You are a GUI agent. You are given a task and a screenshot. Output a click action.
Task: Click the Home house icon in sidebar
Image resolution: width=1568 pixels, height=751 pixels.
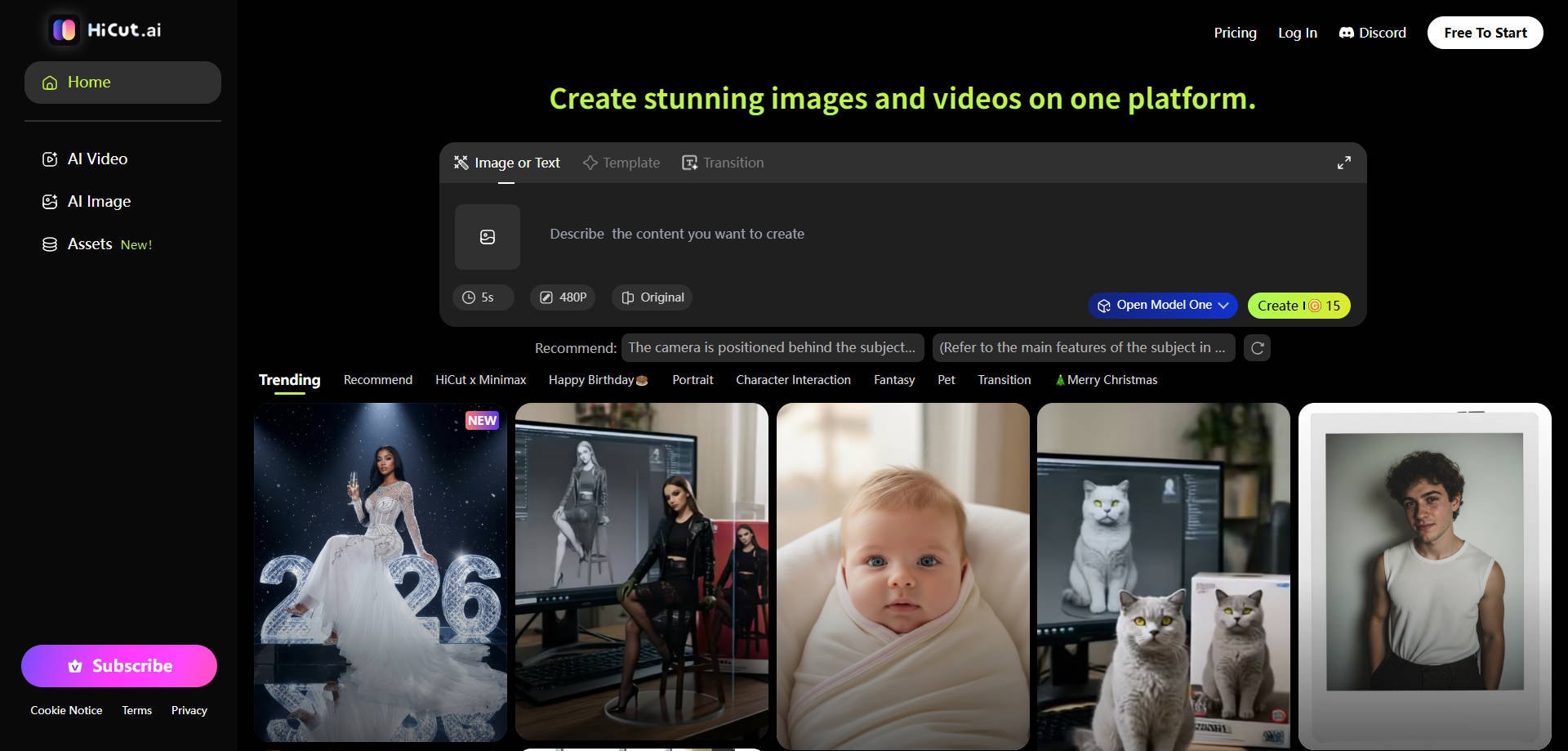pos(50,83)
